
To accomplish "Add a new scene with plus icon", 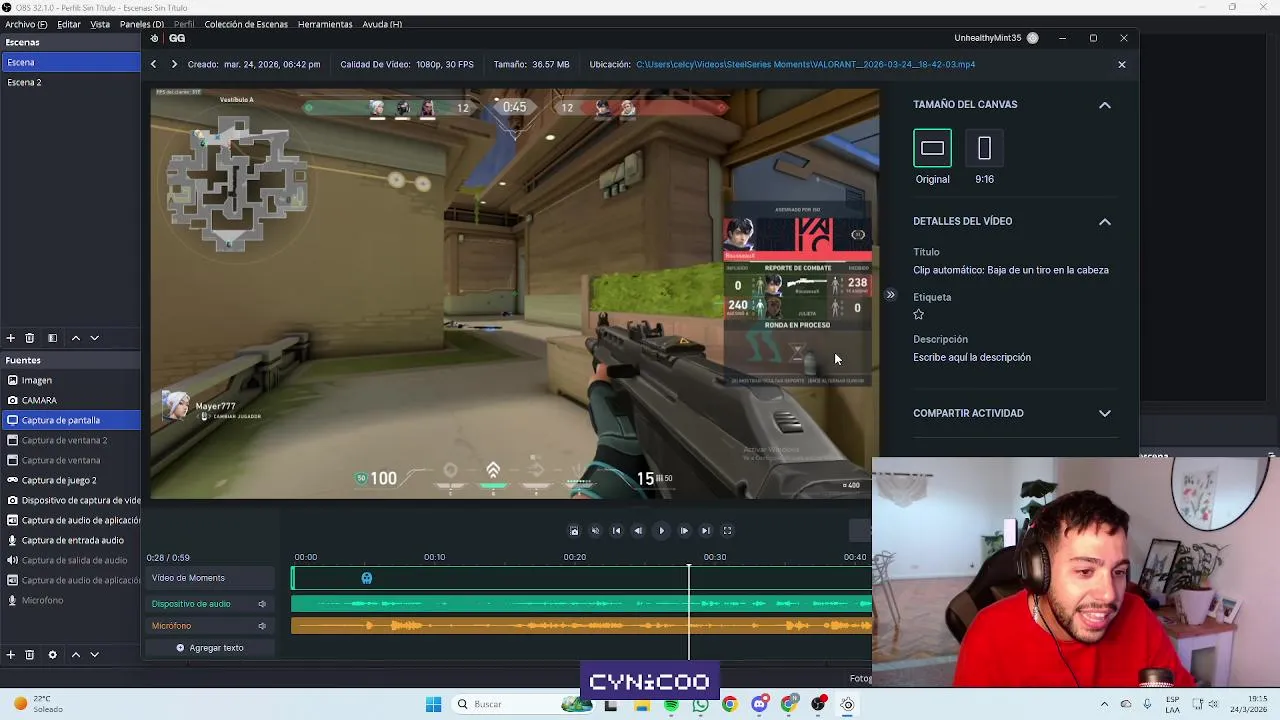I will click(x=11, y=338).
